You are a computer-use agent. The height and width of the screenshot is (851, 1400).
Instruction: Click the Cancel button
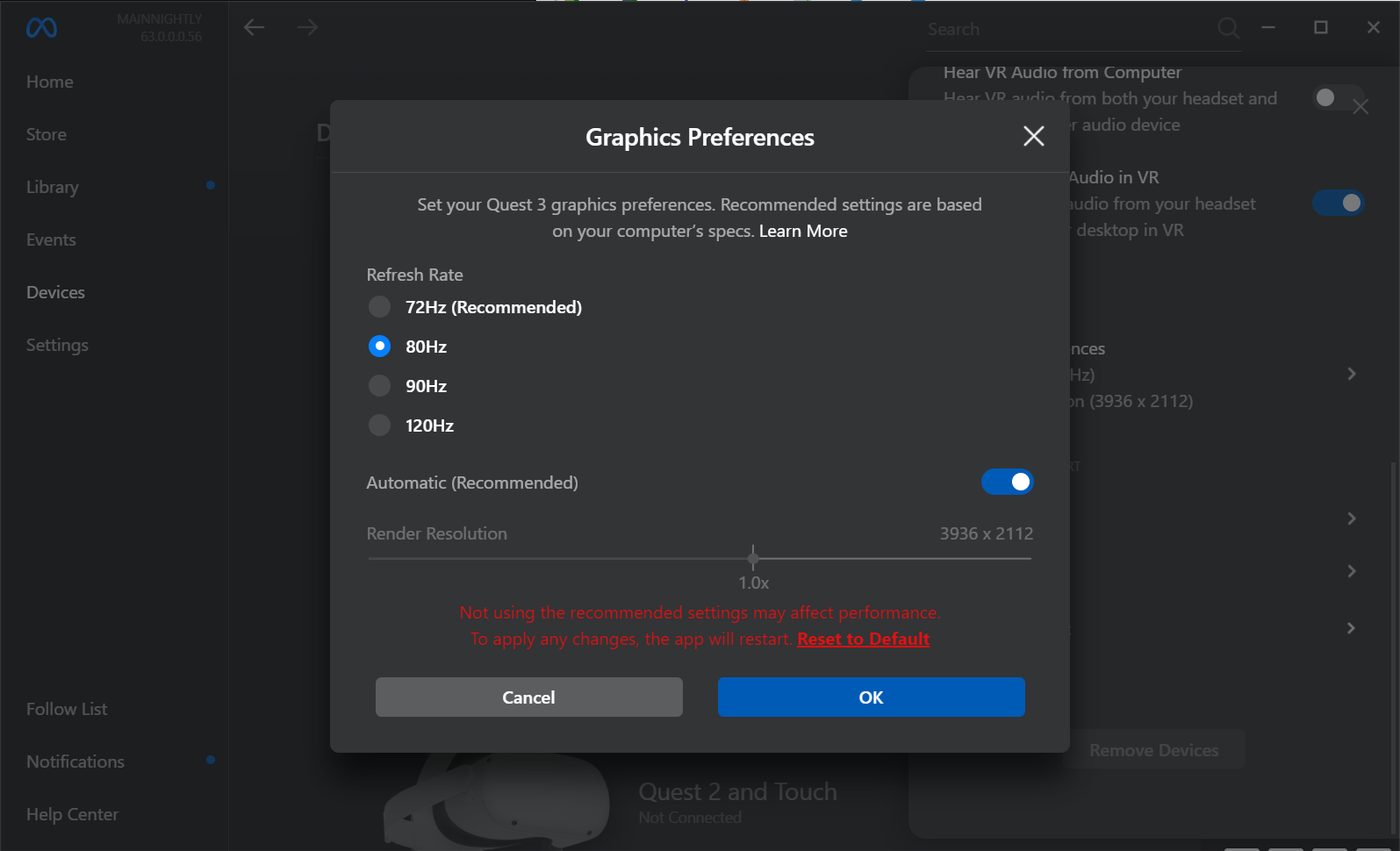click(x=528, y=697)
